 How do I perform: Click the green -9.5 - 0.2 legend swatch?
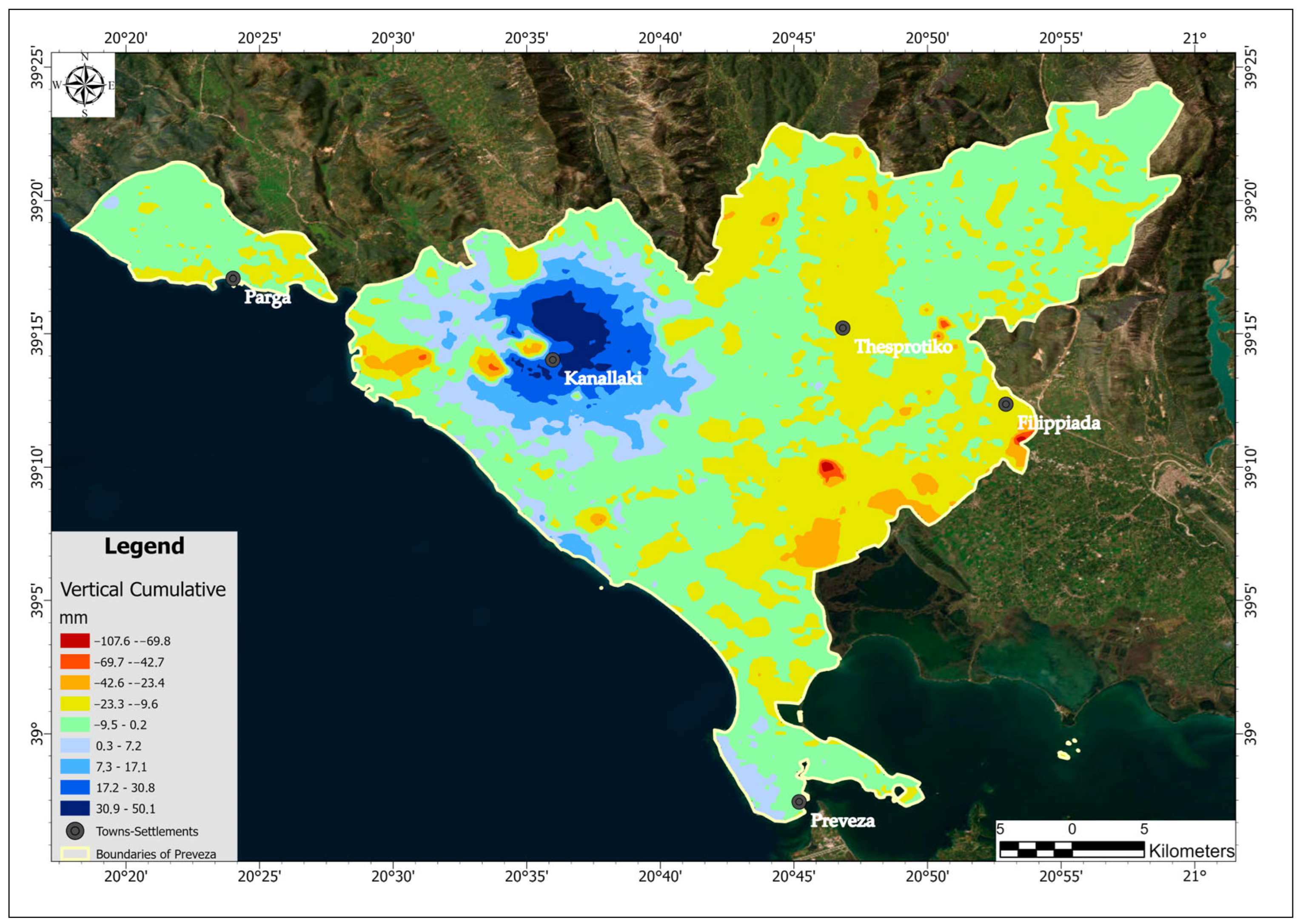click(x=75, y=724)
